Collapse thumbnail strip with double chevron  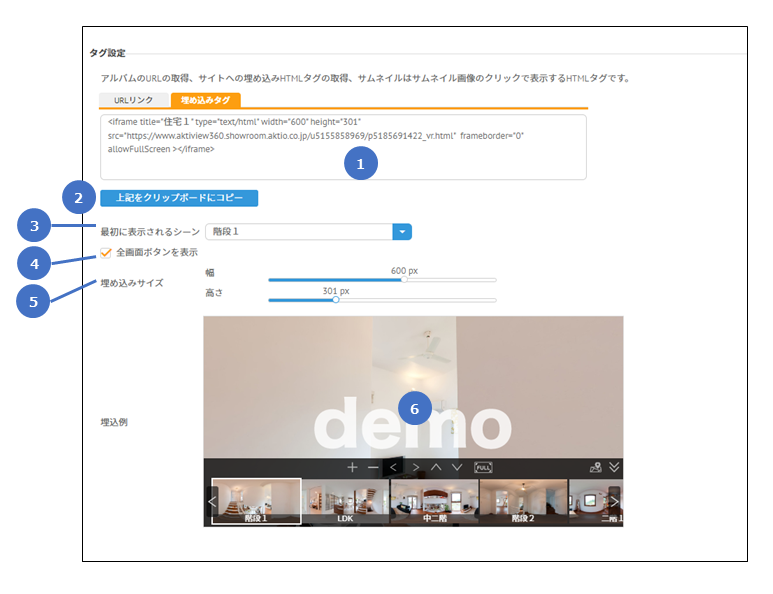click(614, 467)
